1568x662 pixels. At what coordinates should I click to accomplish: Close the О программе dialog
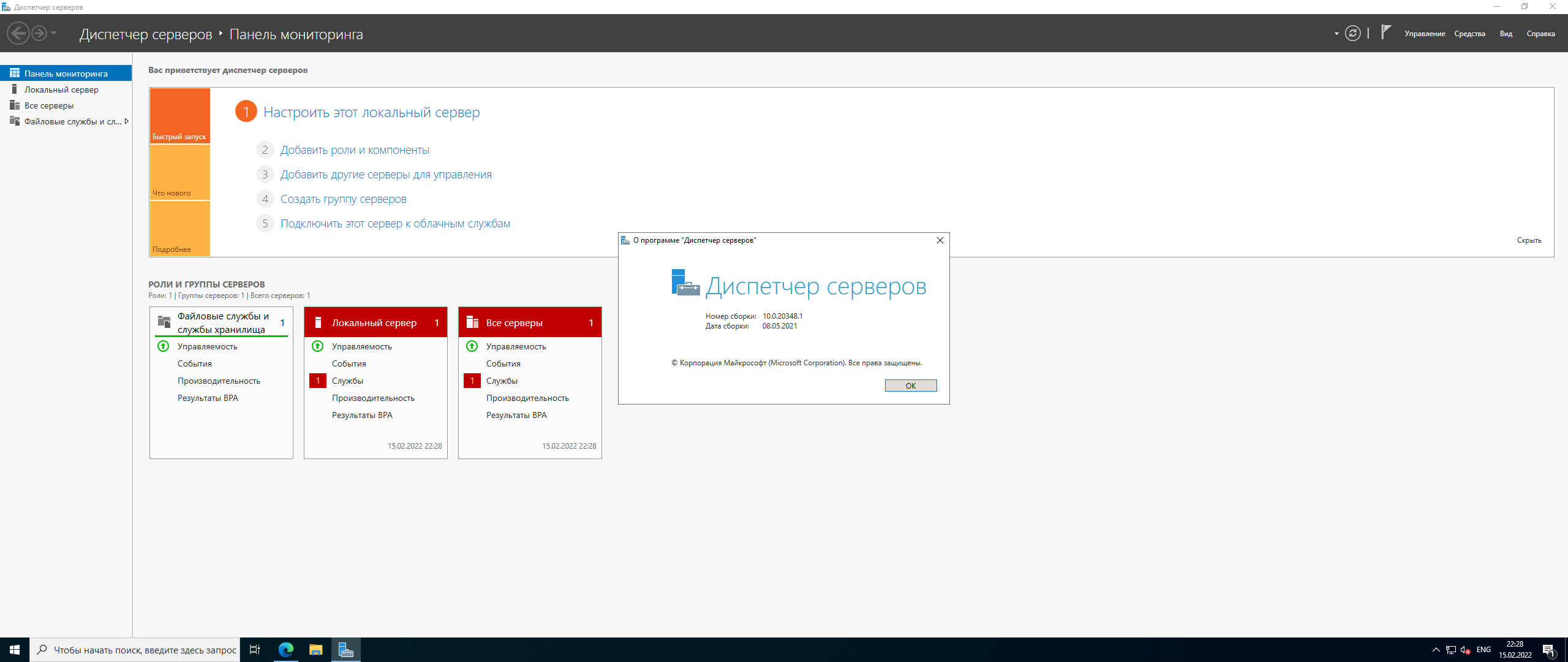pyautogui.click(x=940, y=240)
